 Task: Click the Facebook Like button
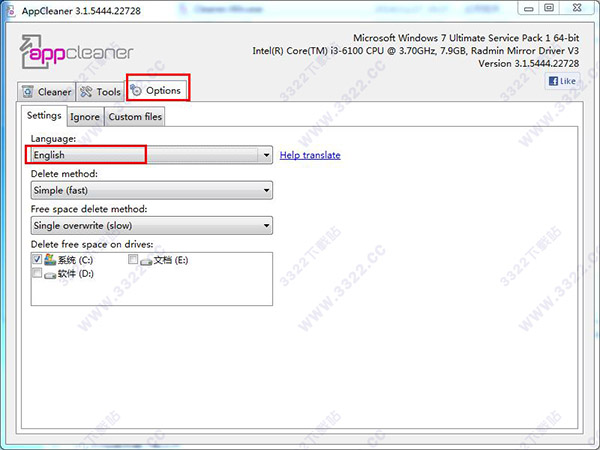(562, 81)
